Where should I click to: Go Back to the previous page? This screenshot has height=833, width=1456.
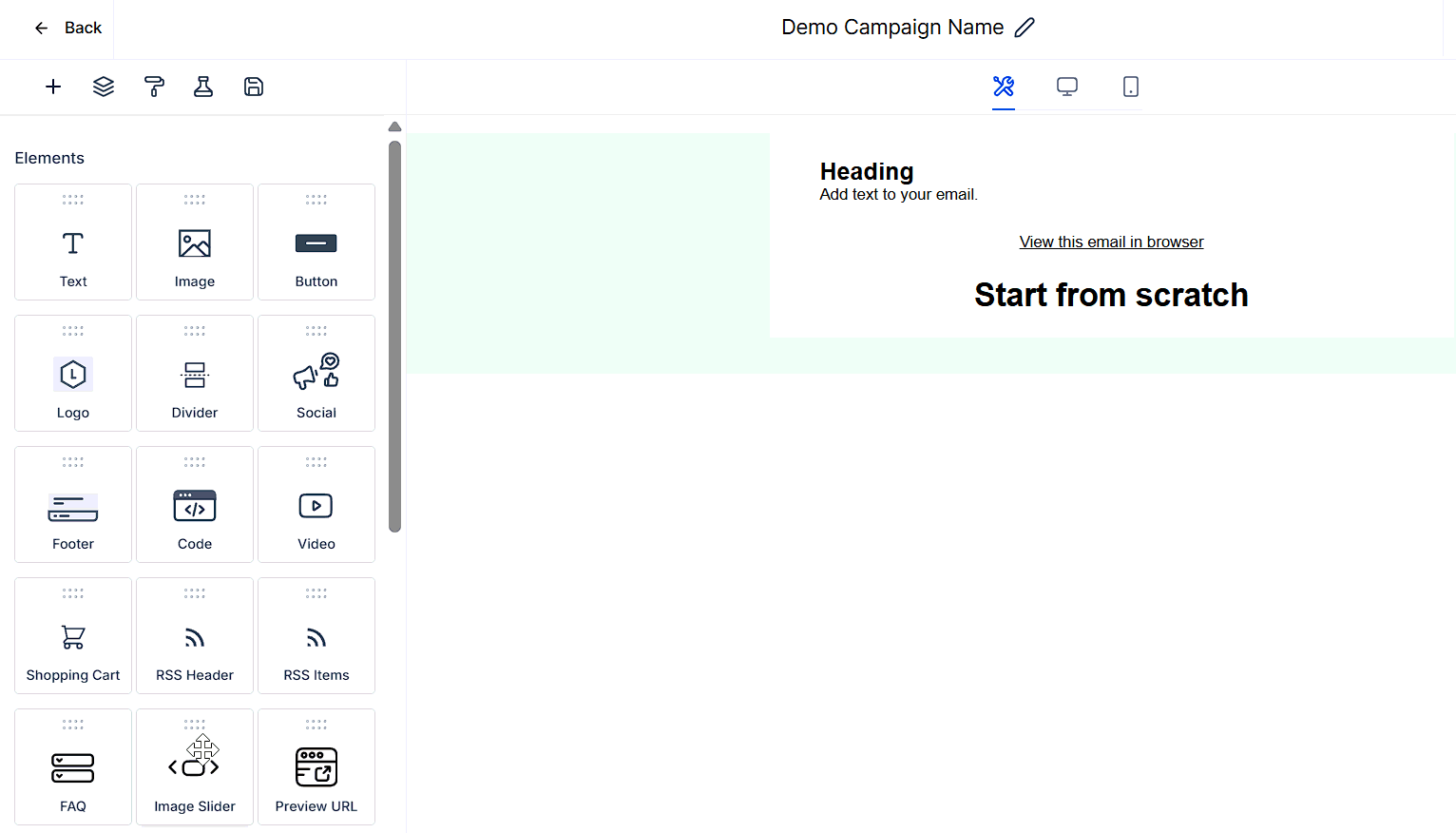click(x=67, y=28)
